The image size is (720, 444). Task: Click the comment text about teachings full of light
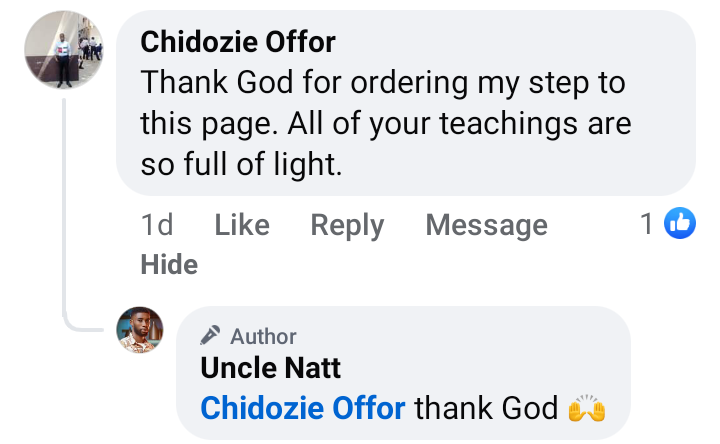click(385, 124)
